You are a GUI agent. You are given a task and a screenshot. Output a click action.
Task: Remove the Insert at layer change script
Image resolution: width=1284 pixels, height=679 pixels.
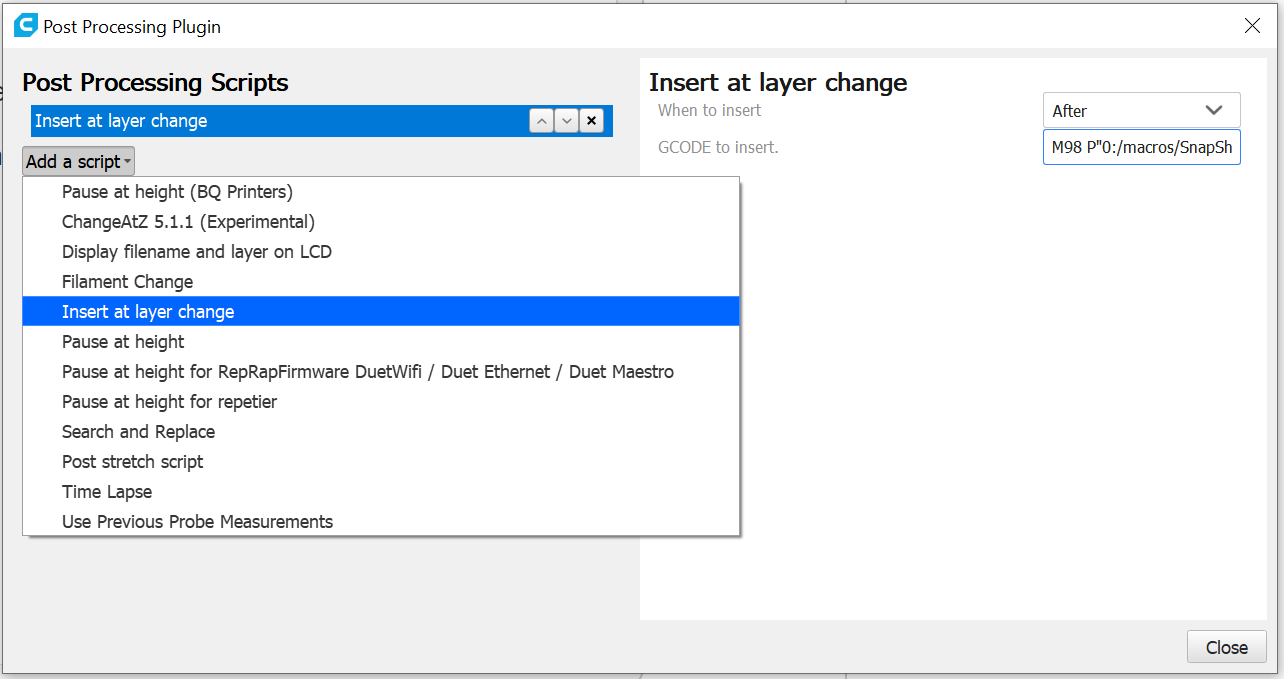[592, 121]
